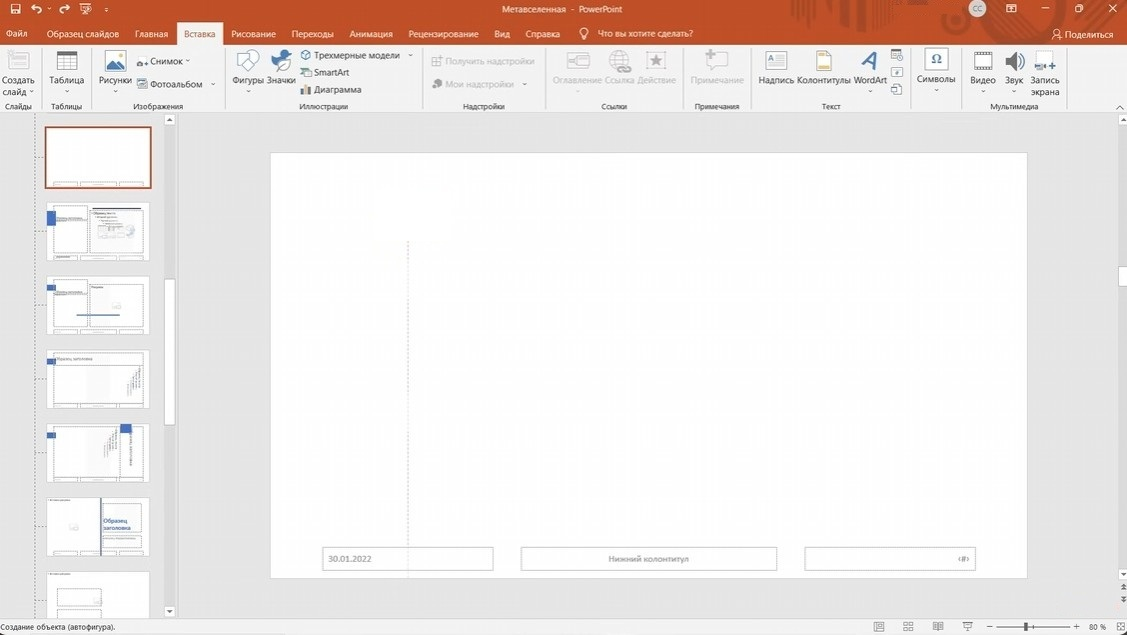
Task: Open the Переходы tab
Action: (312, 34)
